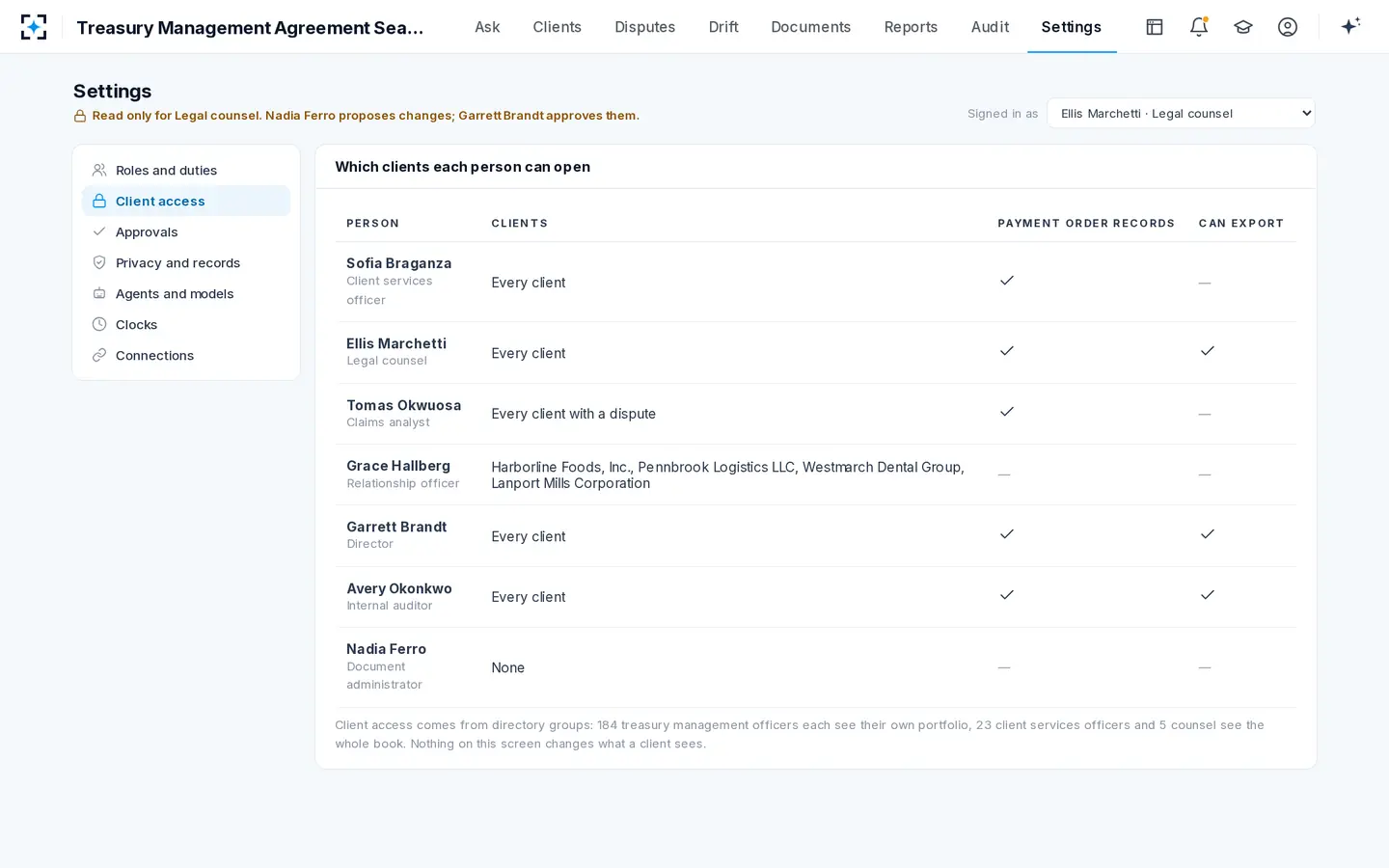This screenshot has height=868, width=1389.
Task: Click the Grace Hallberg name
Action: 398,466
